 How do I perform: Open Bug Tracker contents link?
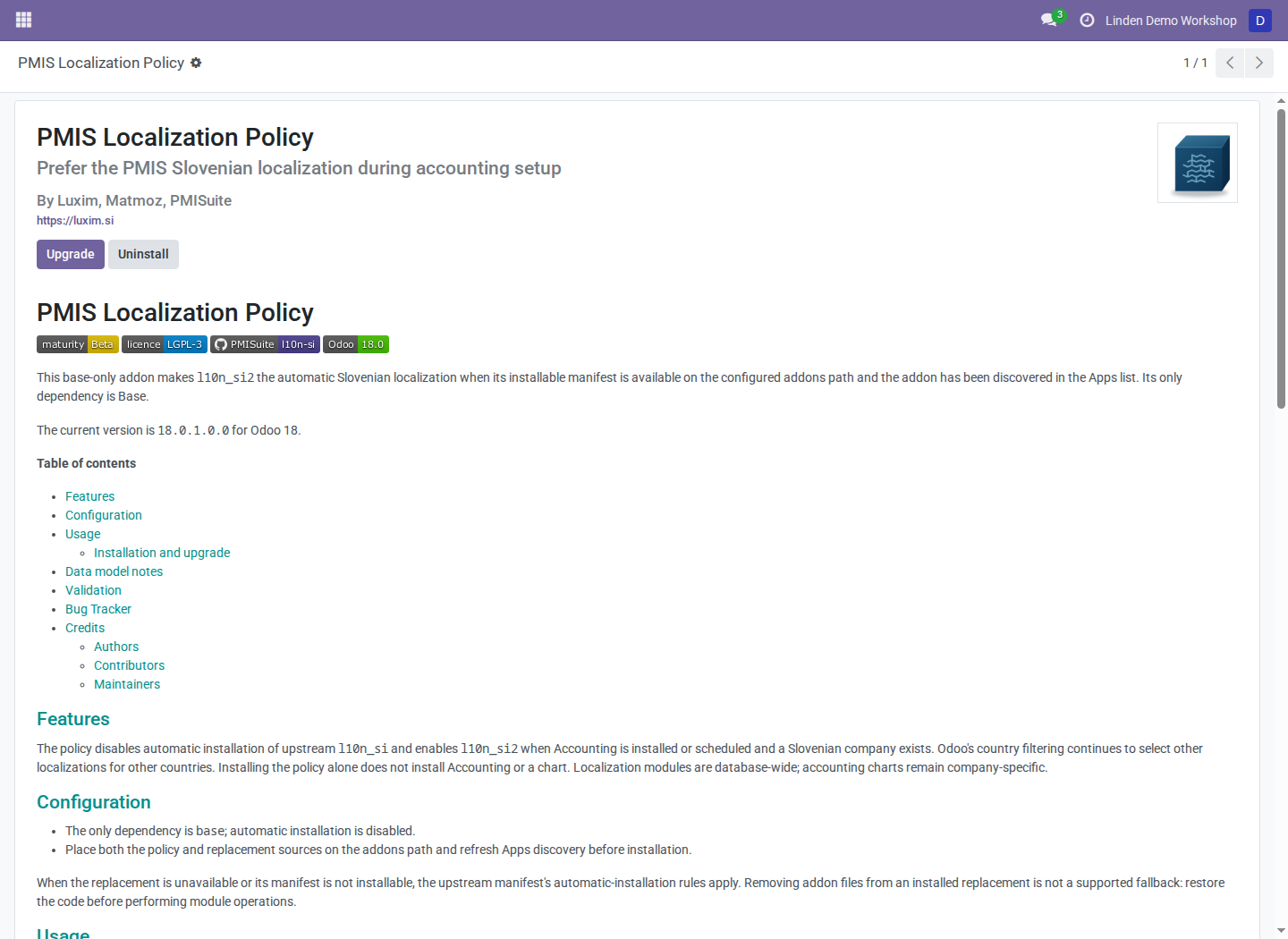(x=98, y=609)
